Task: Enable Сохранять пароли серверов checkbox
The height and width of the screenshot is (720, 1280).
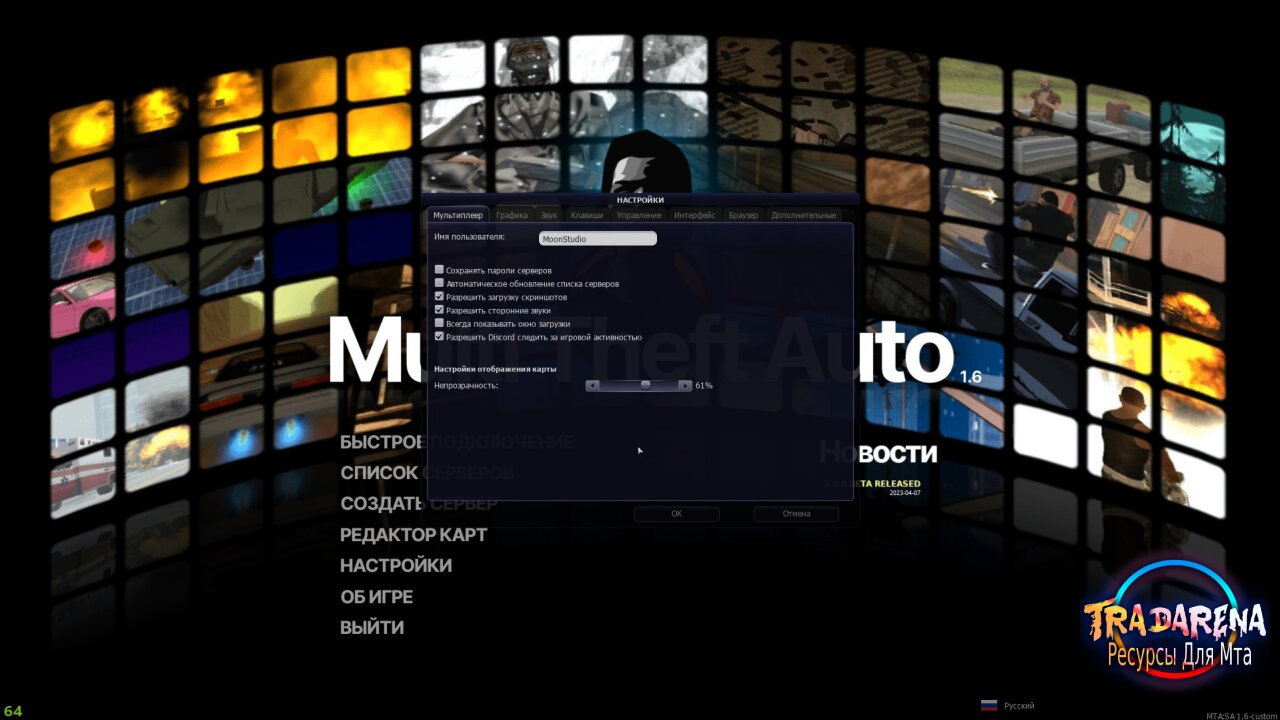Action: pyautogui.click(x=439, y=270)
